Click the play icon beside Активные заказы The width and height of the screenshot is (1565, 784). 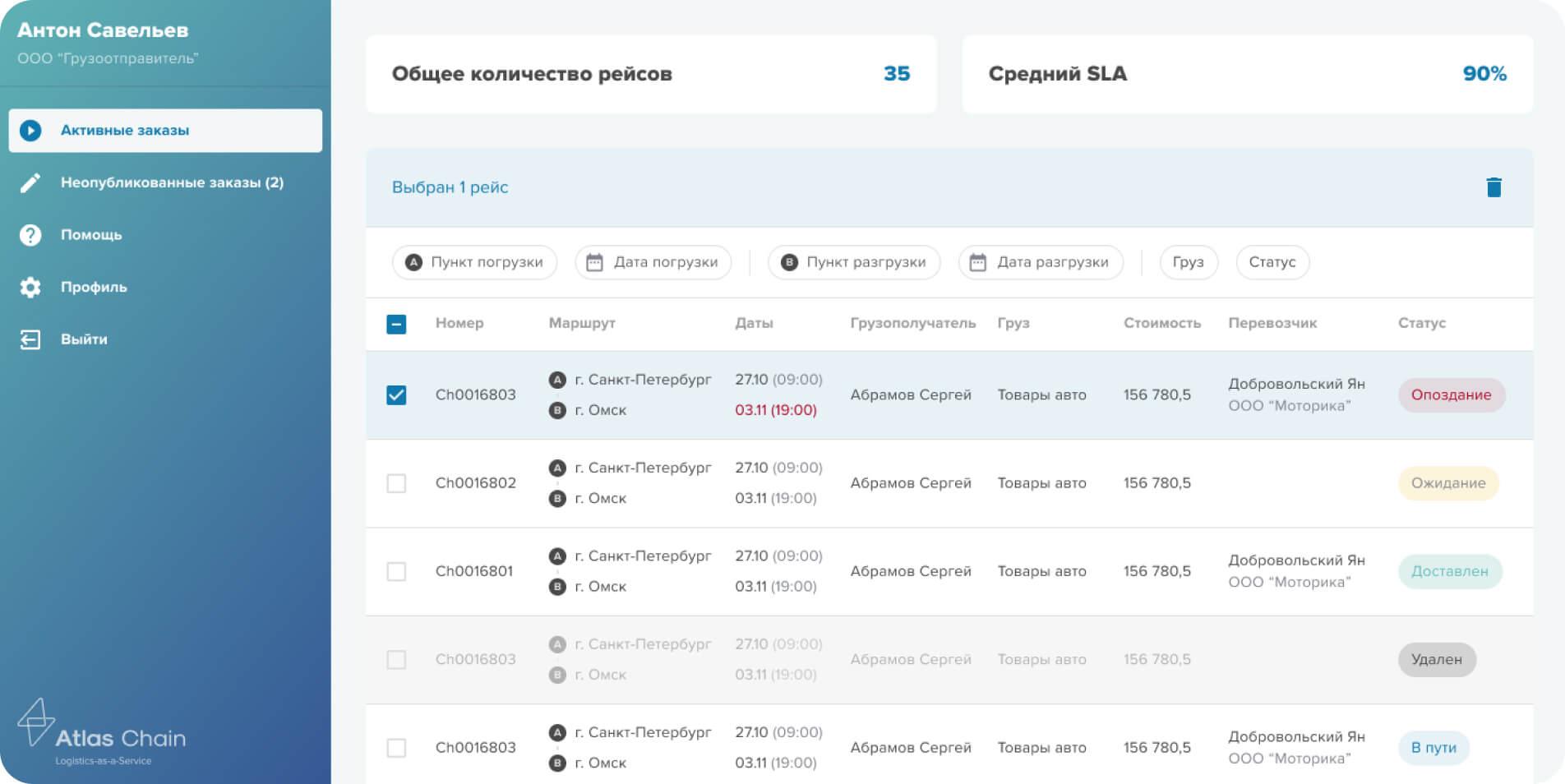(x=30, y=131)
